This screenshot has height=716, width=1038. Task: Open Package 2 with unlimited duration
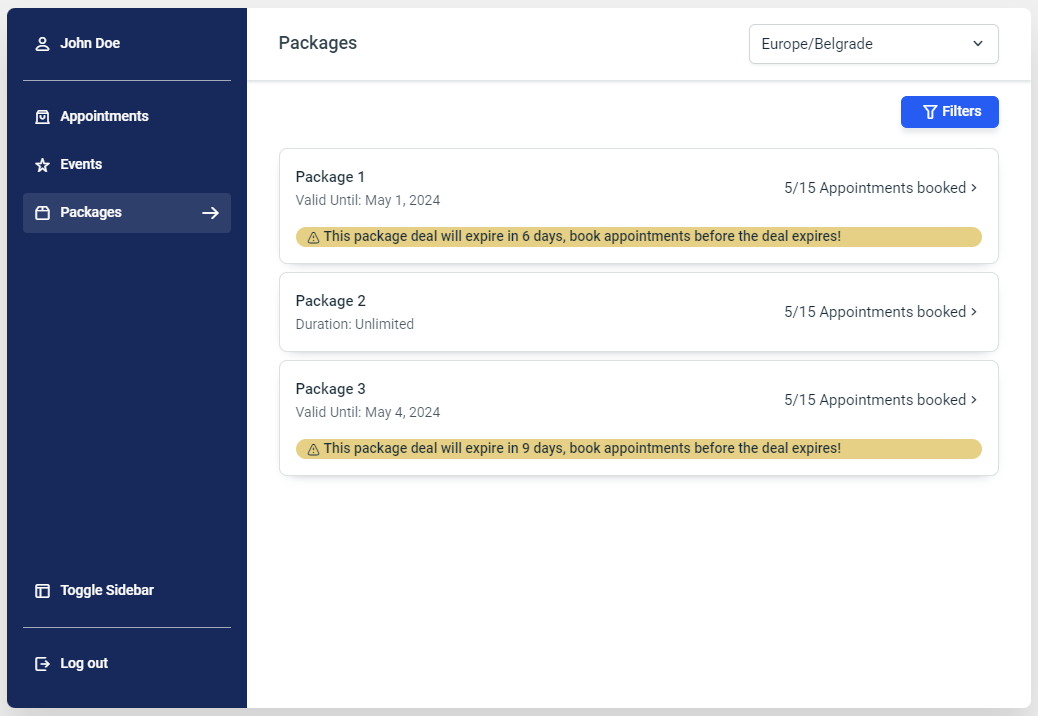[x=639, y=311]
